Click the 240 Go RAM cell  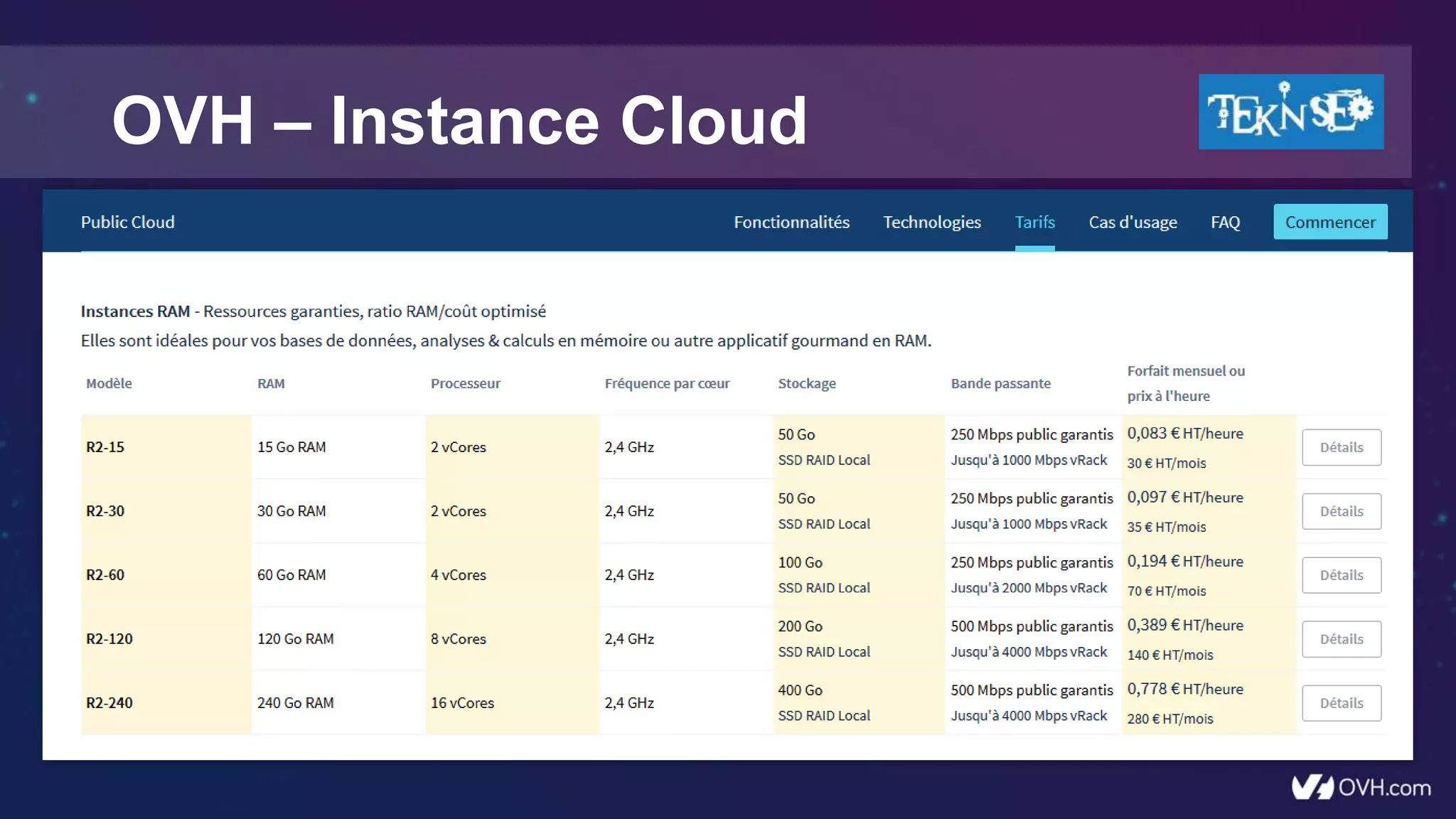click(296, 703)
